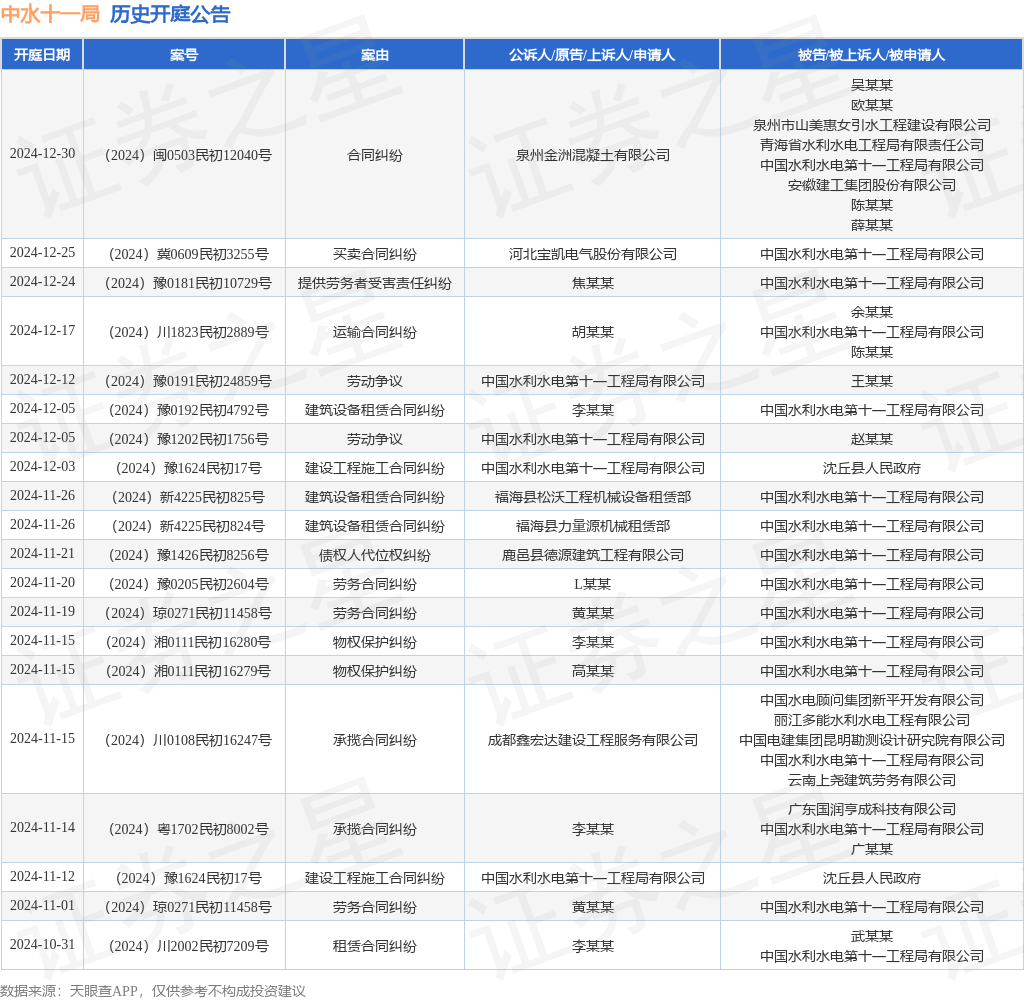Click the 运输合同纠纷 case cause
The width and height of the screenshot is (1024, 1000).
pos(375,332)
